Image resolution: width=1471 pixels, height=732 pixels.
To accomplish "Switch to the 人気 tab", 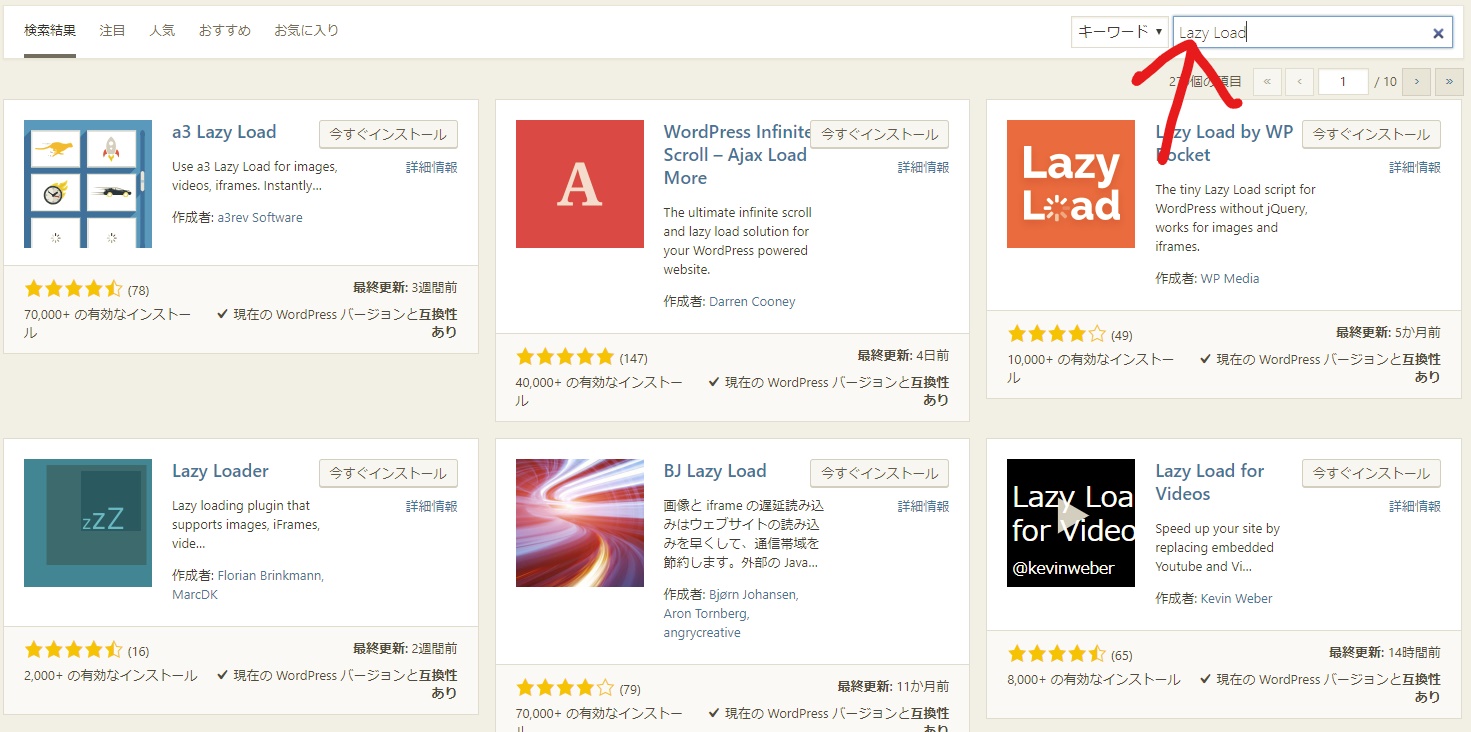I will click(x=162, y=30).
